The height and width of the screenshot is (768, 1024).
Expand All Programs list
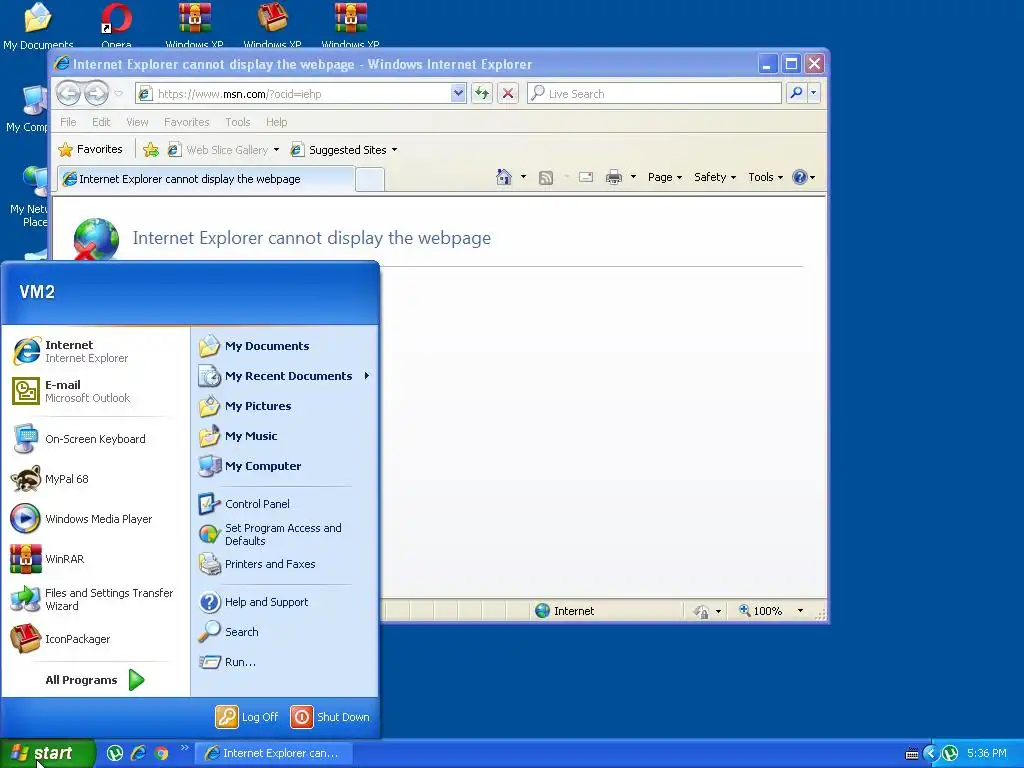(95, 680)
